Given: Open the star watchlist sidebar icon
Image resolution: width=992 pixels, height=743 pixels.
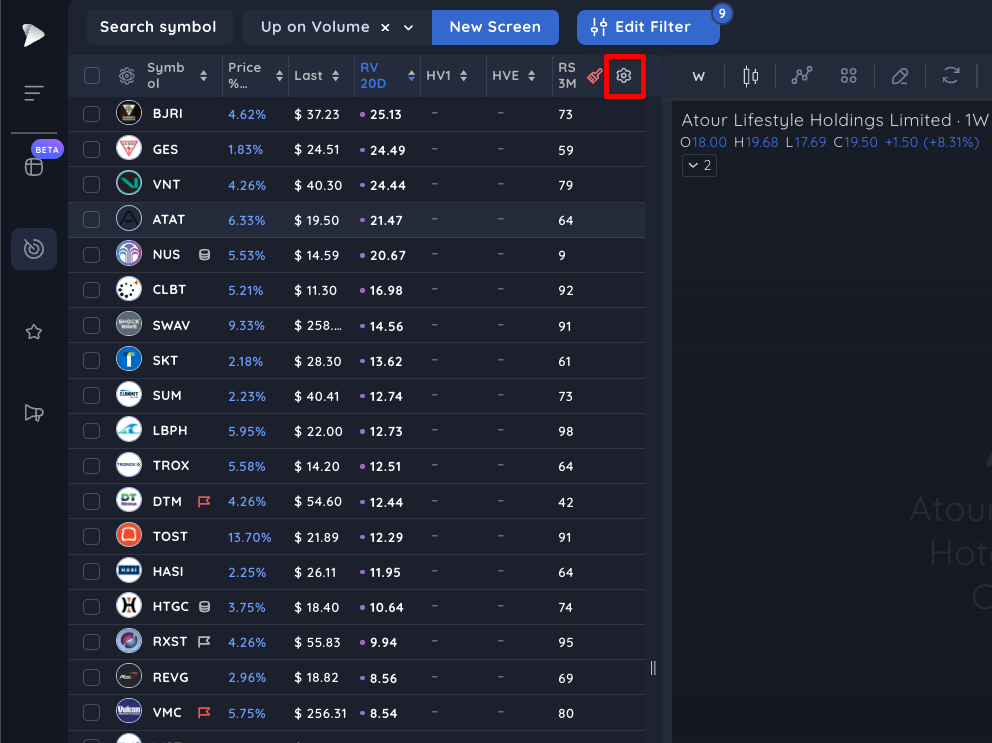Looking at the screenshot, I should (x=34, y=332).
